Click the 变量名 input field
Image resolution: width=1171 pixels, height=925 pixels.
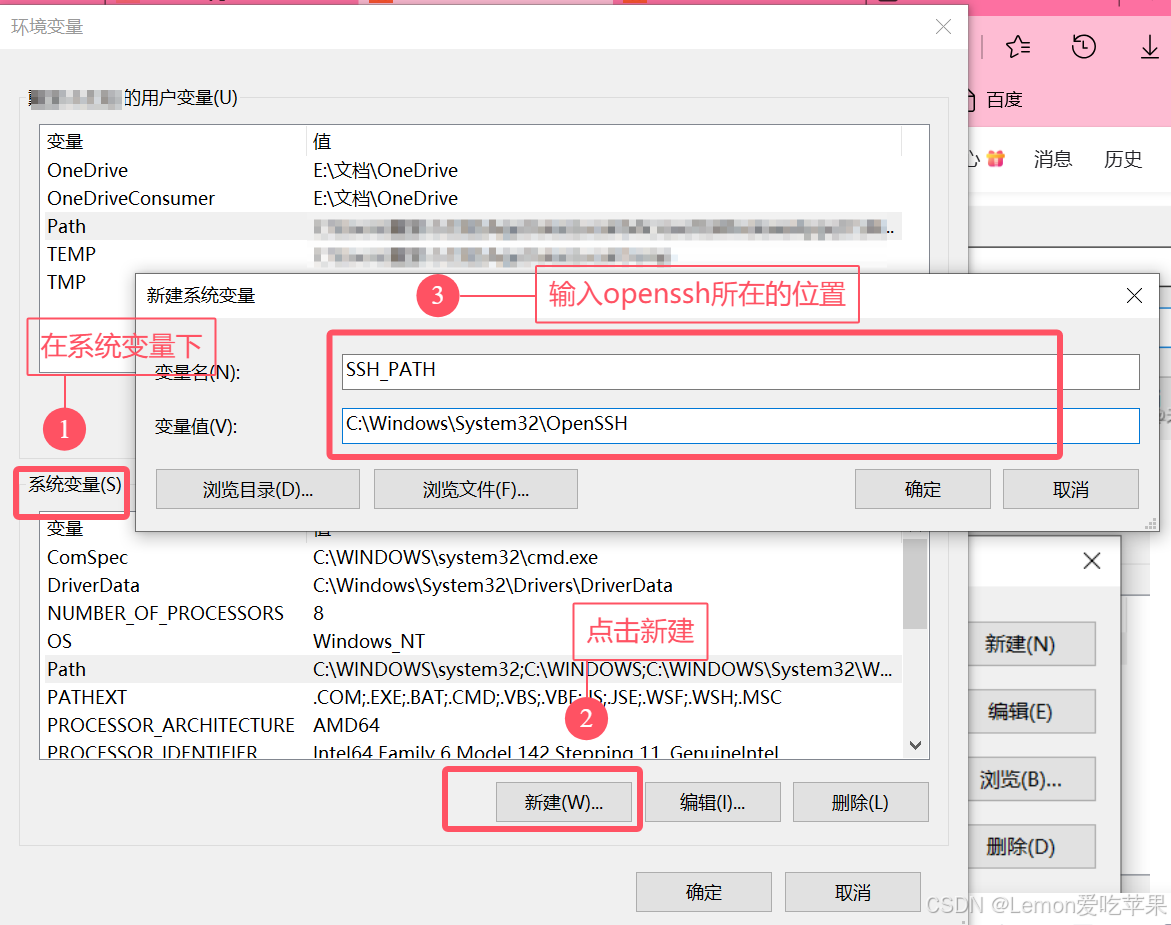tap(740, 371)
